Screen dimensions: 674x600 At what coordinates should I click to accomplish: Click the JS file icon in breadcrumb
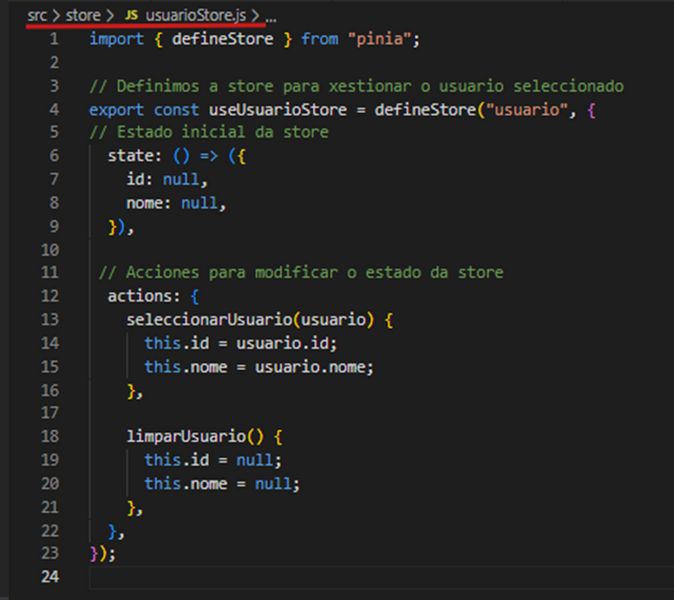[x=132, y=16]
